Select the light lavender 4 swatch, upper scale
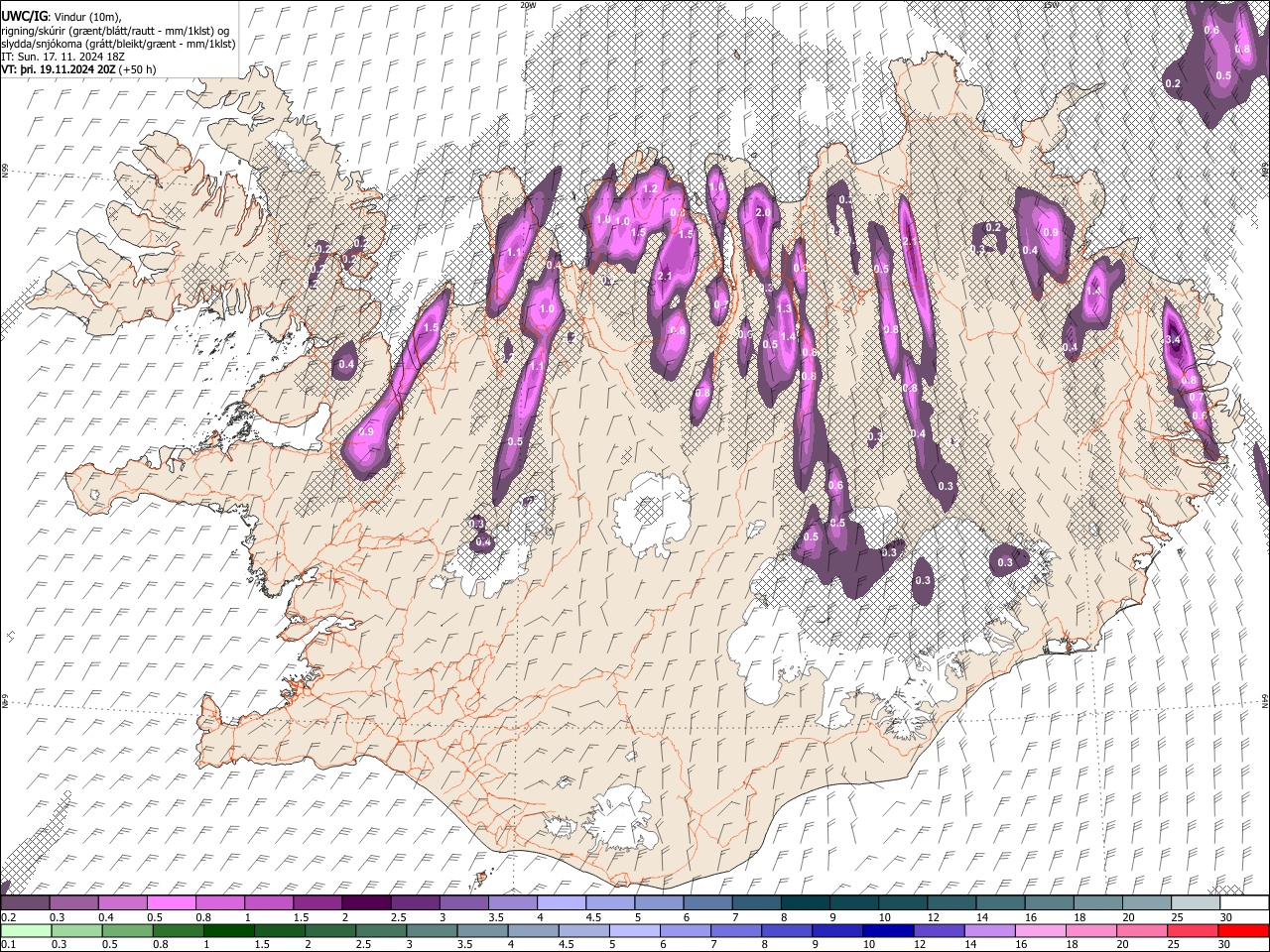Viewport: 1270px width, 952px height. coord(561,902)
